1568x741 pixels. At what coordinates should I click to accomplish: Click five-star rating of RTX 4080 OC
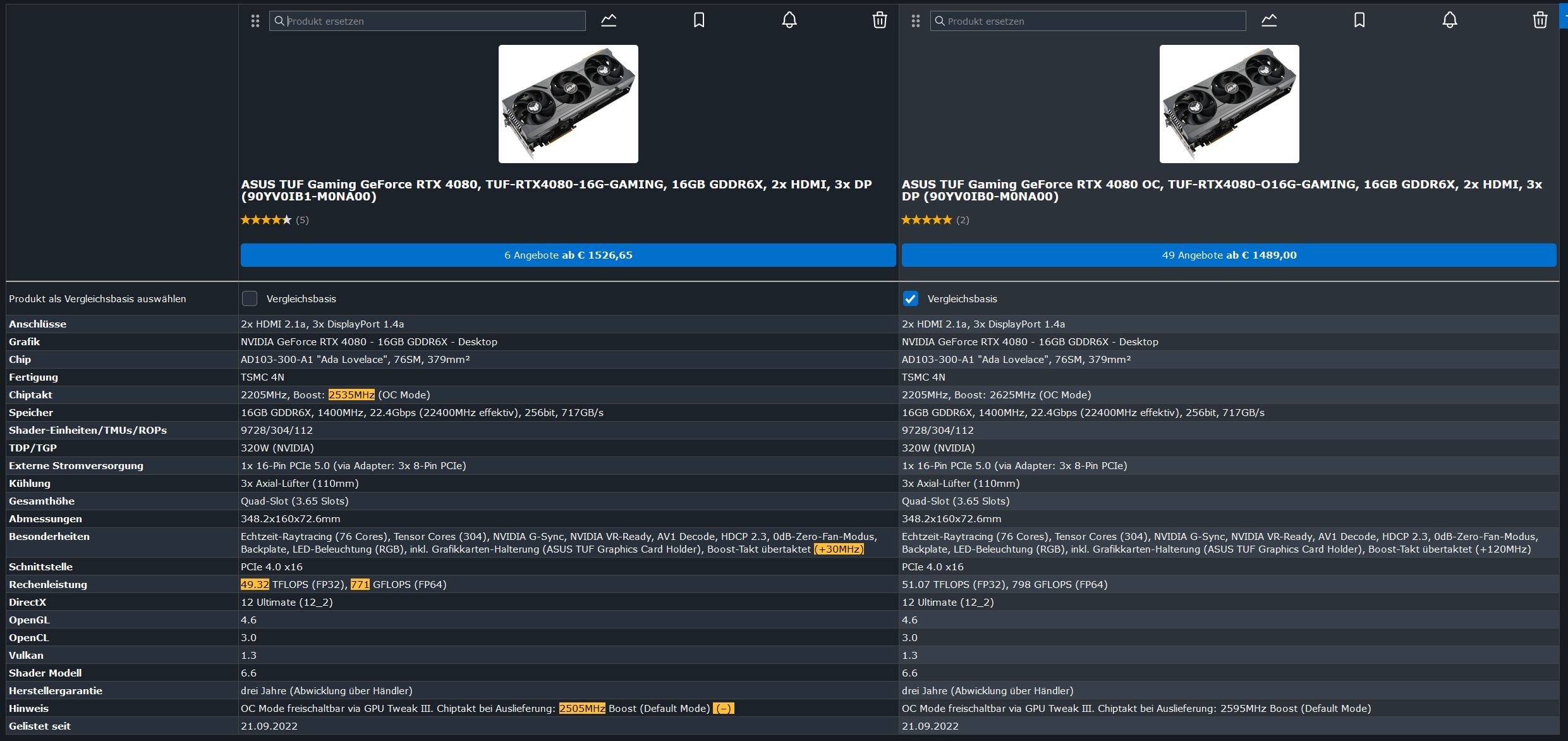click(x=927, y=220)
